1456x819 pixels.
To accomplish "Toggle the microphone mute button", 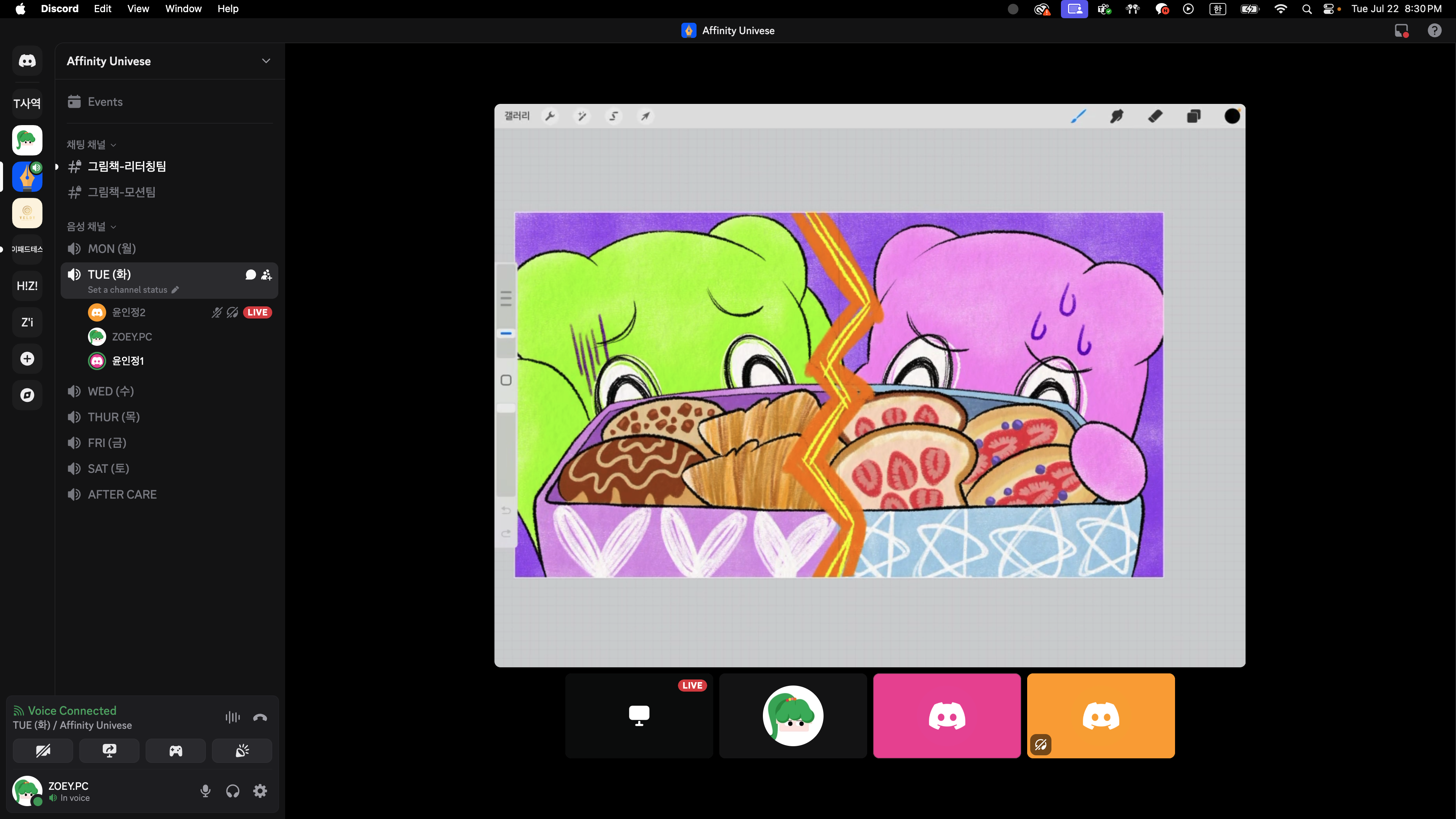I will click(x=205, y=791).
